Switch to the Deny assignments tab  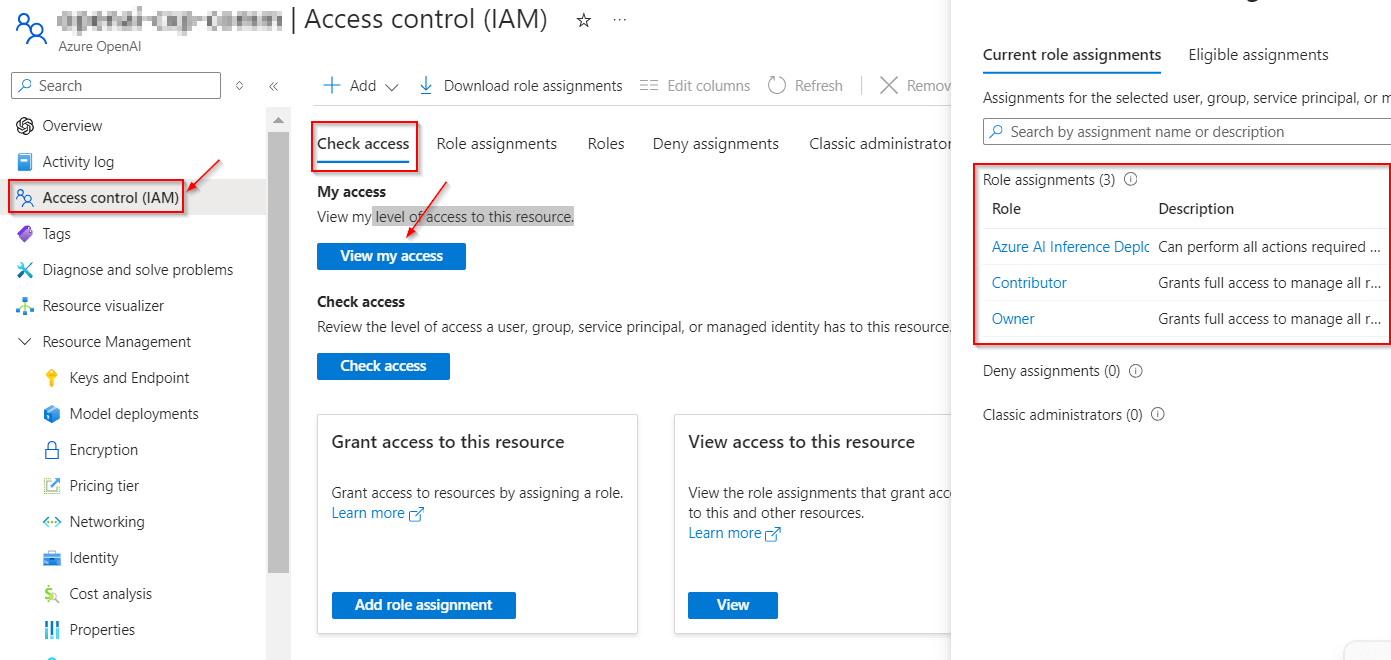pos(716,144)
